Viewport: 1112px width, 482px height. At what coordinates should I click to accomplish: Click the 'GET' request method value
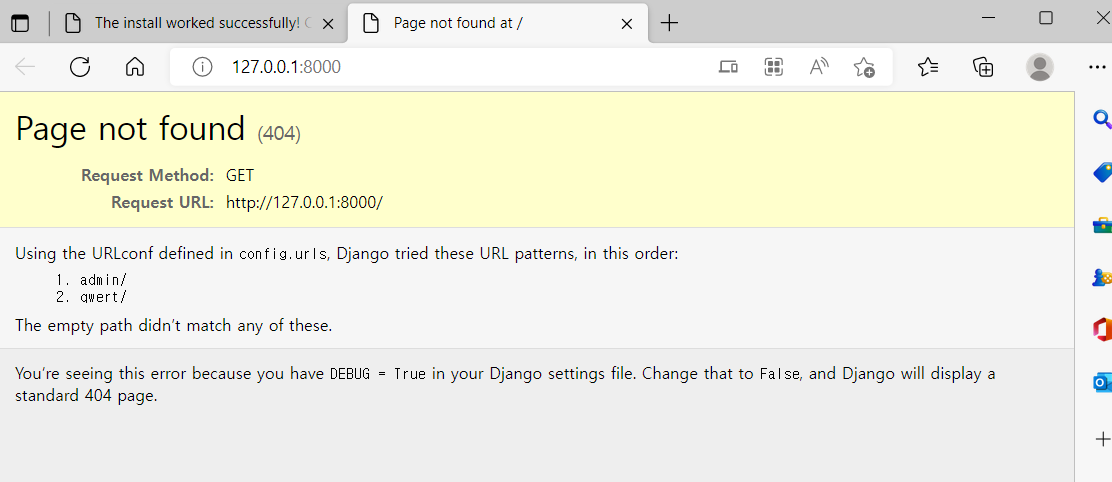point(240,175)
